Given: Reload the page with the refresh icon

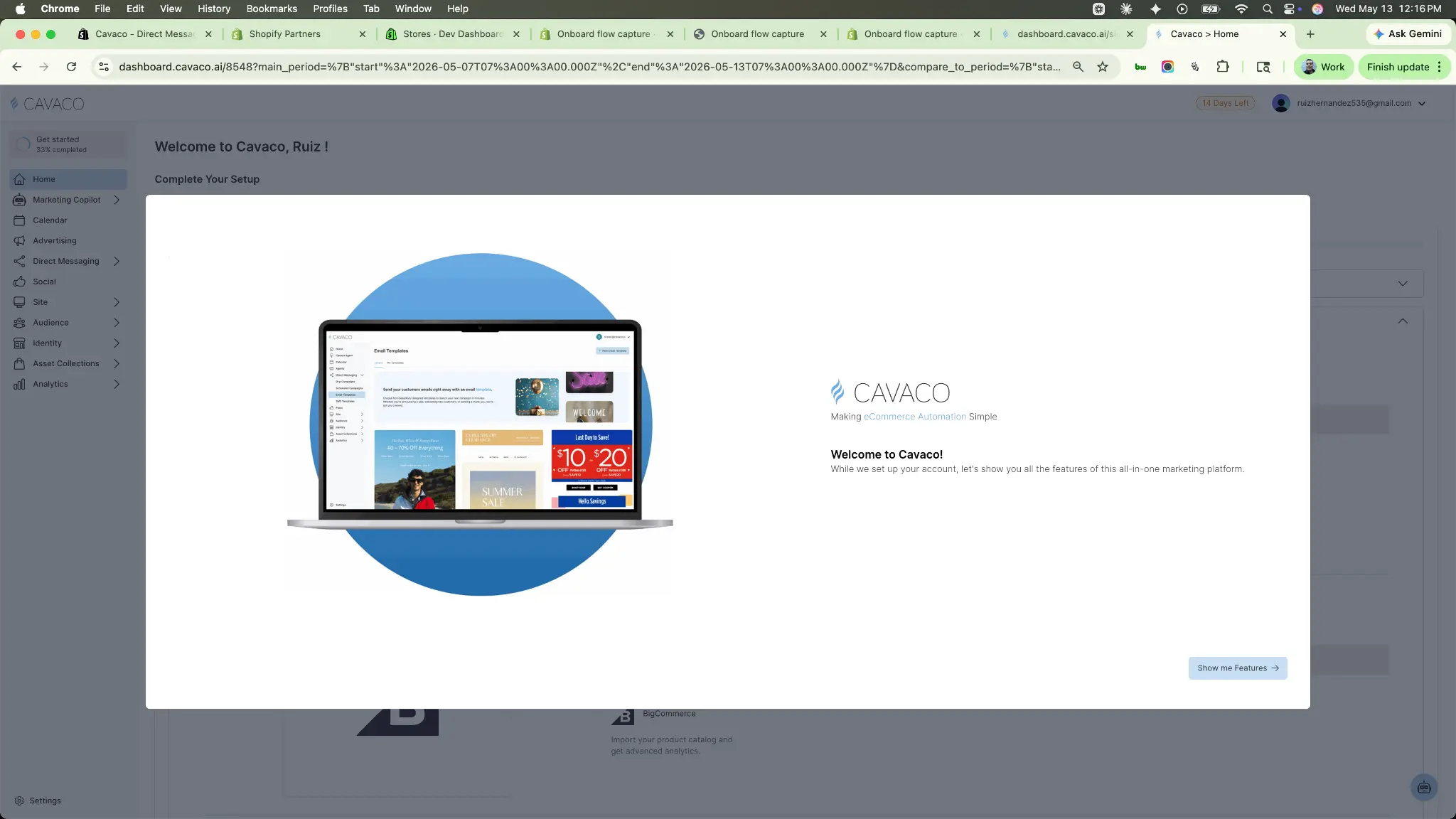Looking at the screenshot, I should pos(71,67).
